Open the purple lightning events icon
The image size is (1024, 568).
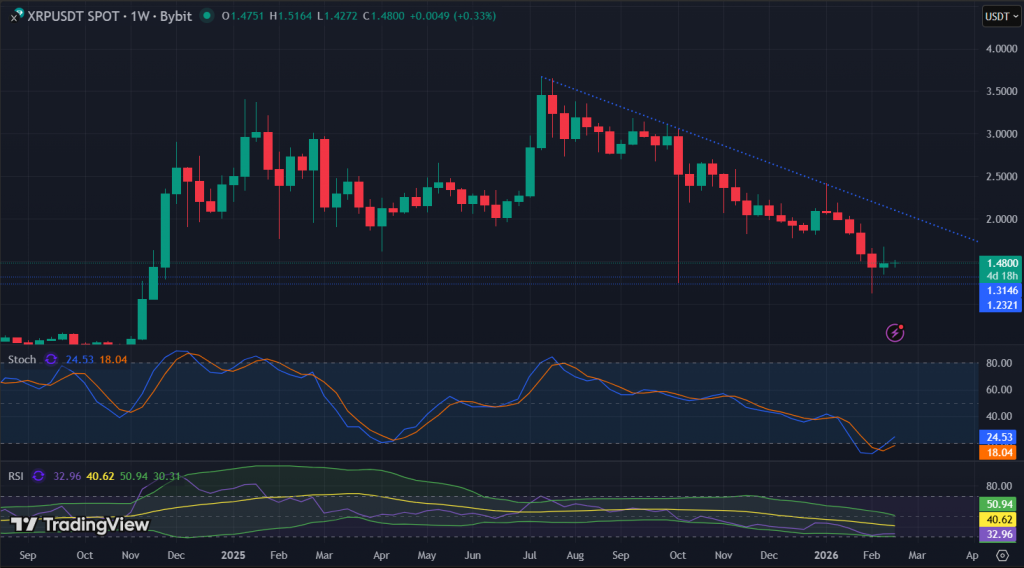(896, 332)
